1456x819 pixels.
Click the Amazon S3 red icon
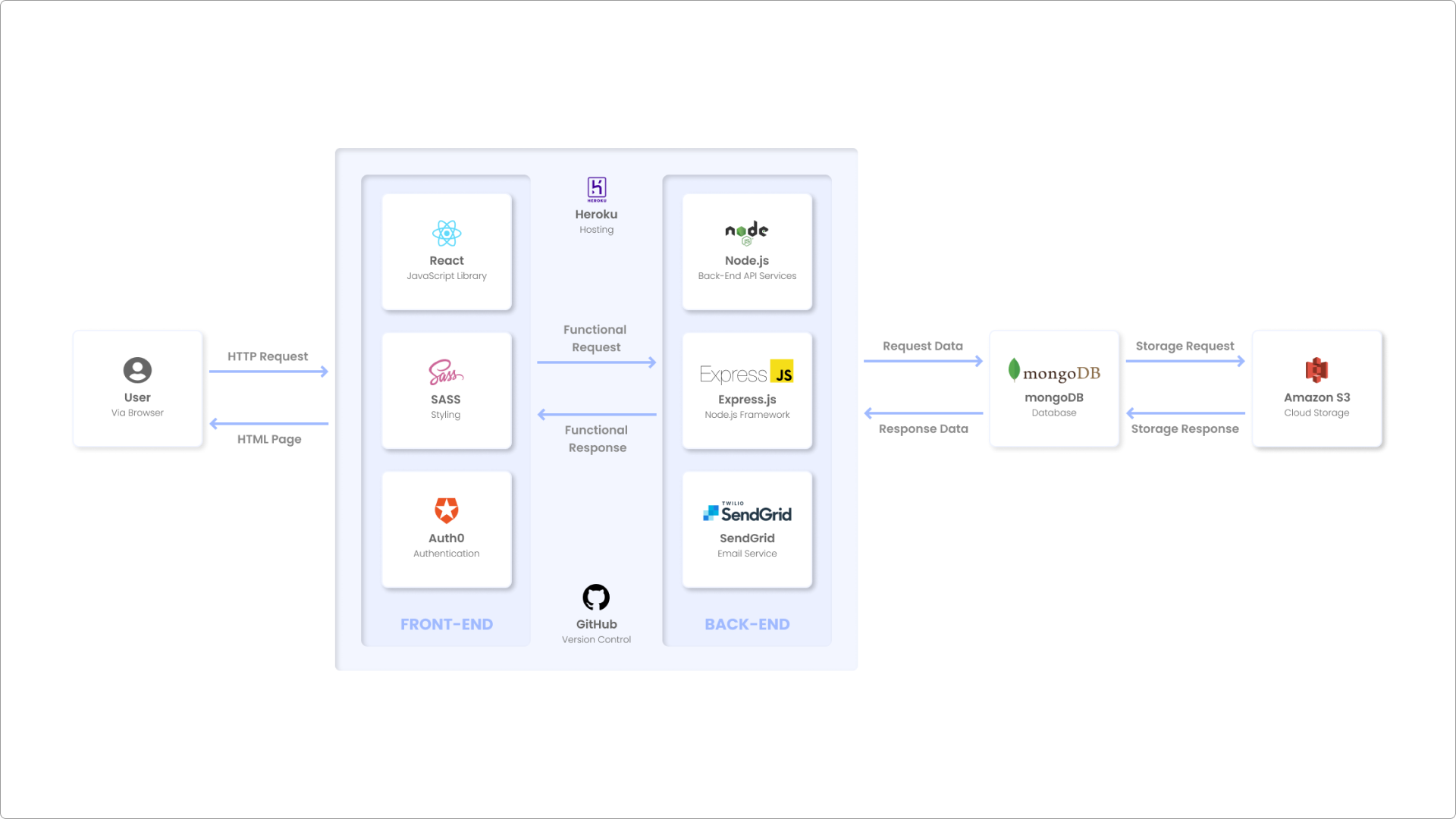point(1316,370)
